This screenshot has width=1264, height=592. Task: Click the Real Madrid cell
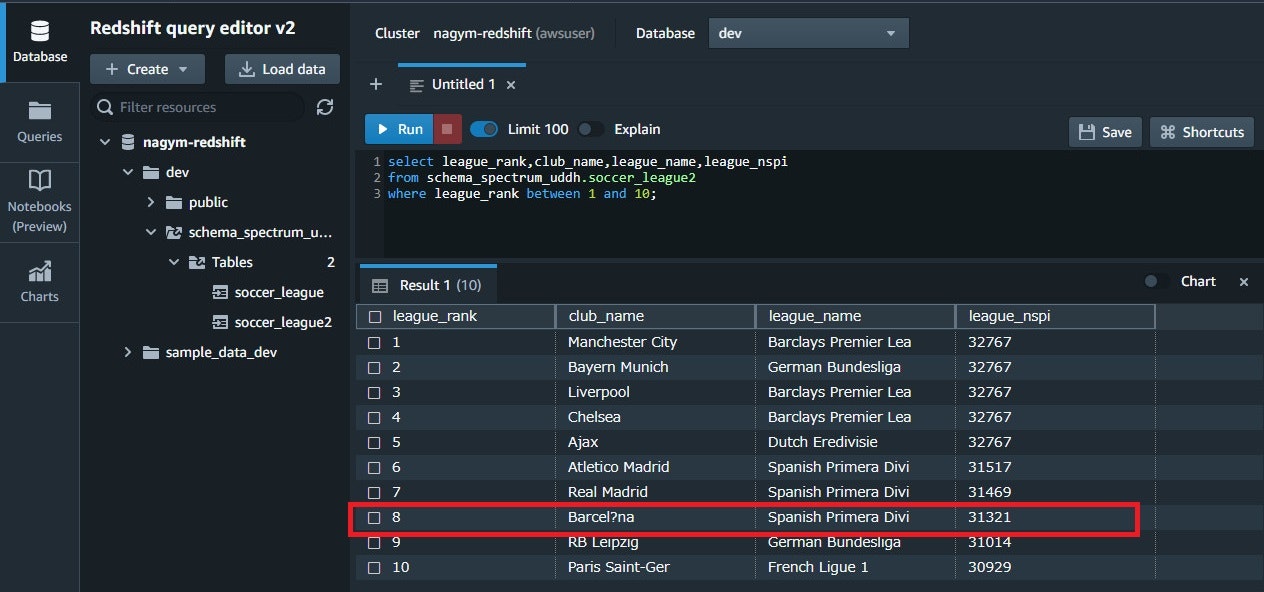tap(655, 492)
